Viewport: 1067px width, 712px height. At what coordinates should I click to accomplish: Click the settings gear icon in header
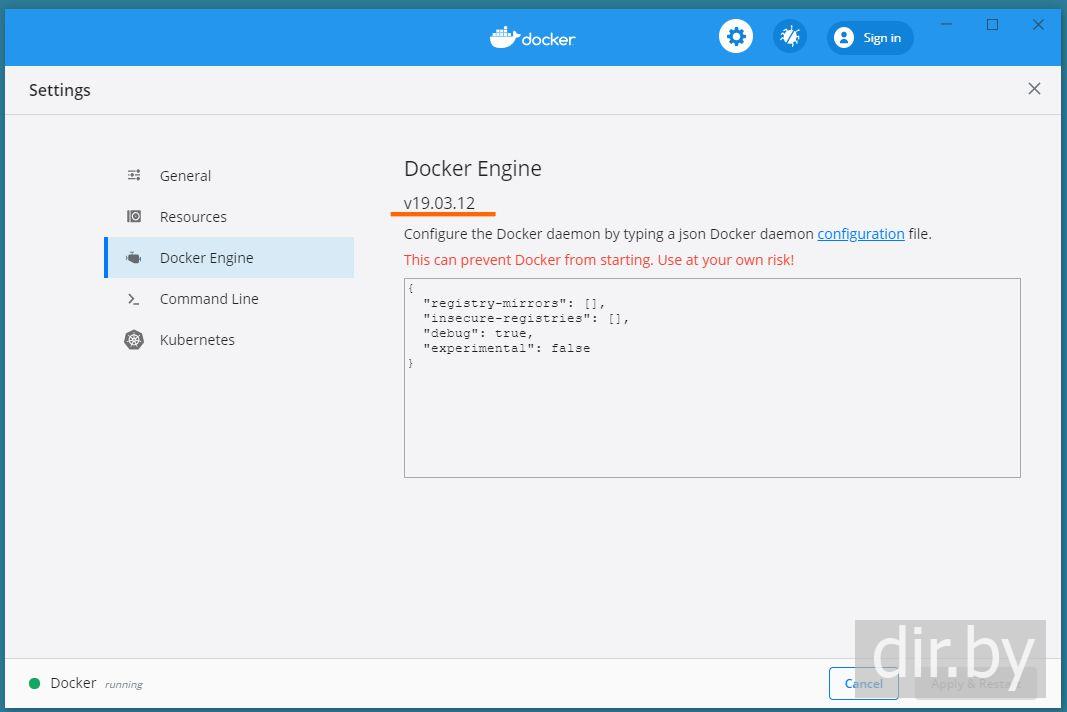click(736, 38)
